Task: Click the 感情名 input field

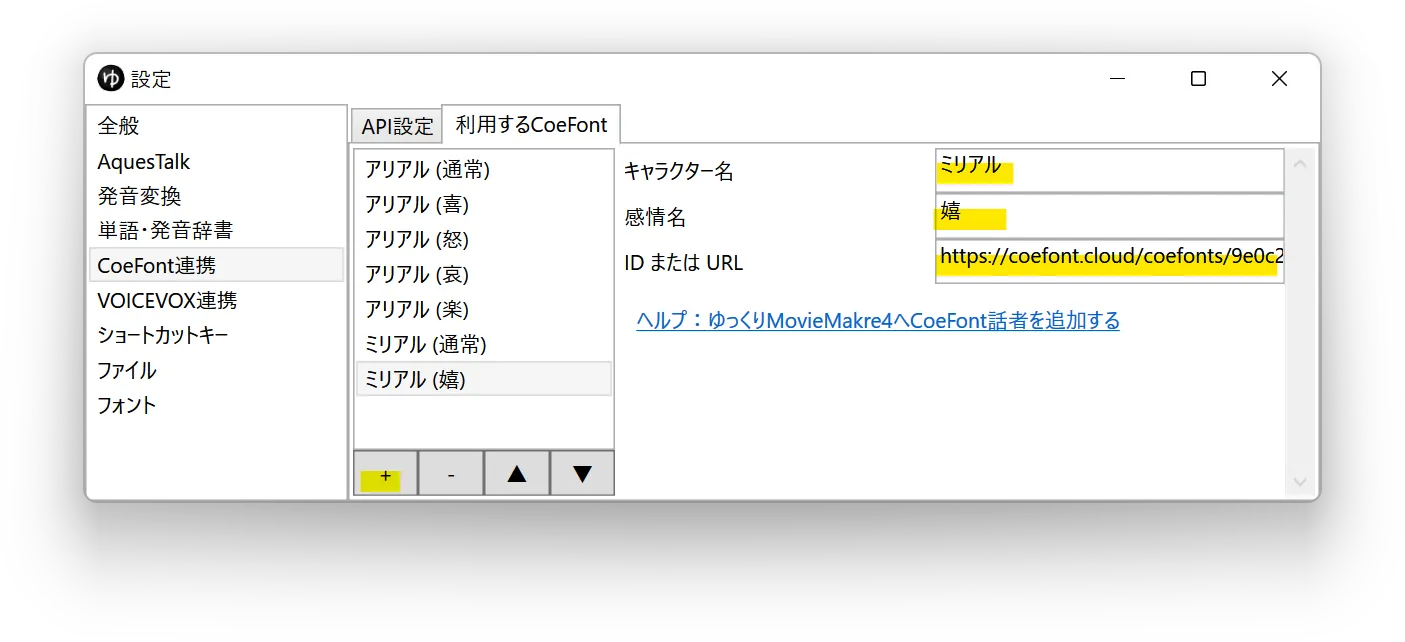Action: click(1109, 215)
